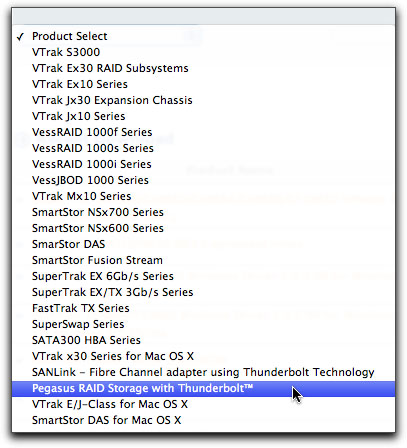Choose VessRAID 1000s Series
This screenshot has width=407, height=448.
pyautogui.click(x=203, y=148)
